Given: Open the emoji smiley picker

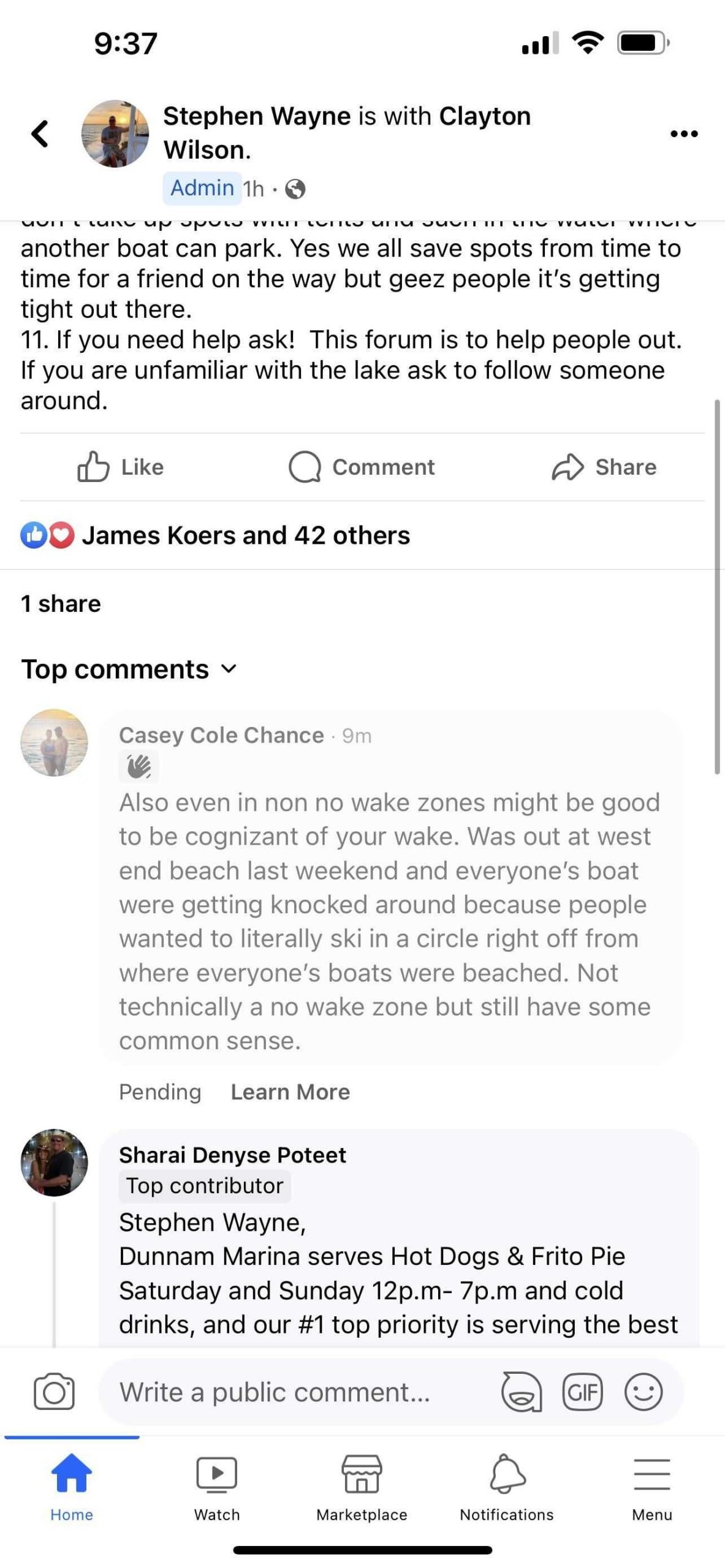Looking at the screenshot, I should tap(643, 1392).
